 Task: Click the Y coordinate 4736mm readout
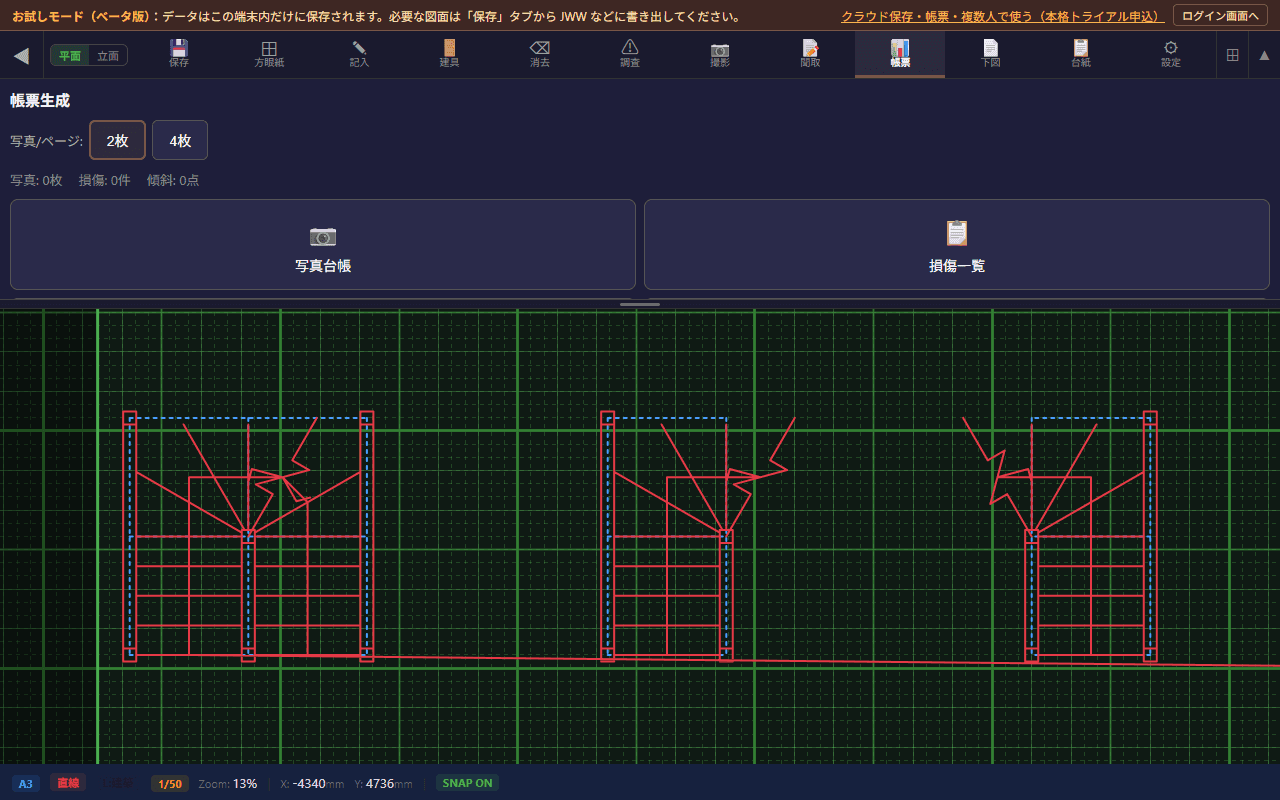tap(383, 783)
